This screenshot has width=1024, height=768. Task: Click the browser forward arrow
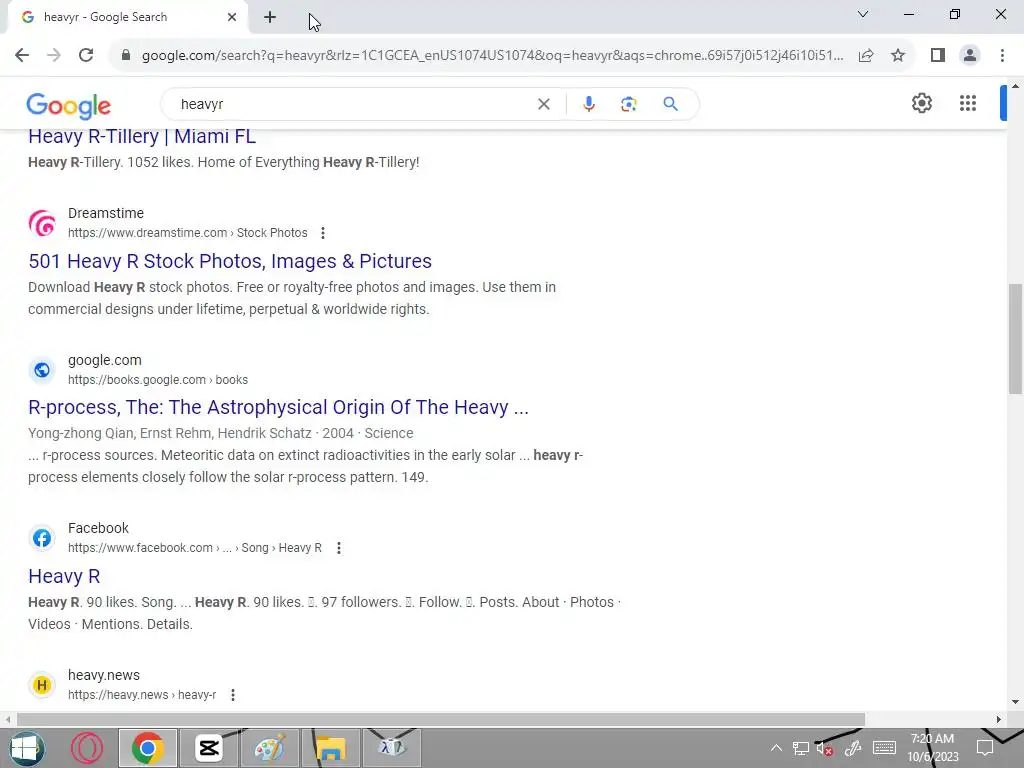[x=54, y=56]
